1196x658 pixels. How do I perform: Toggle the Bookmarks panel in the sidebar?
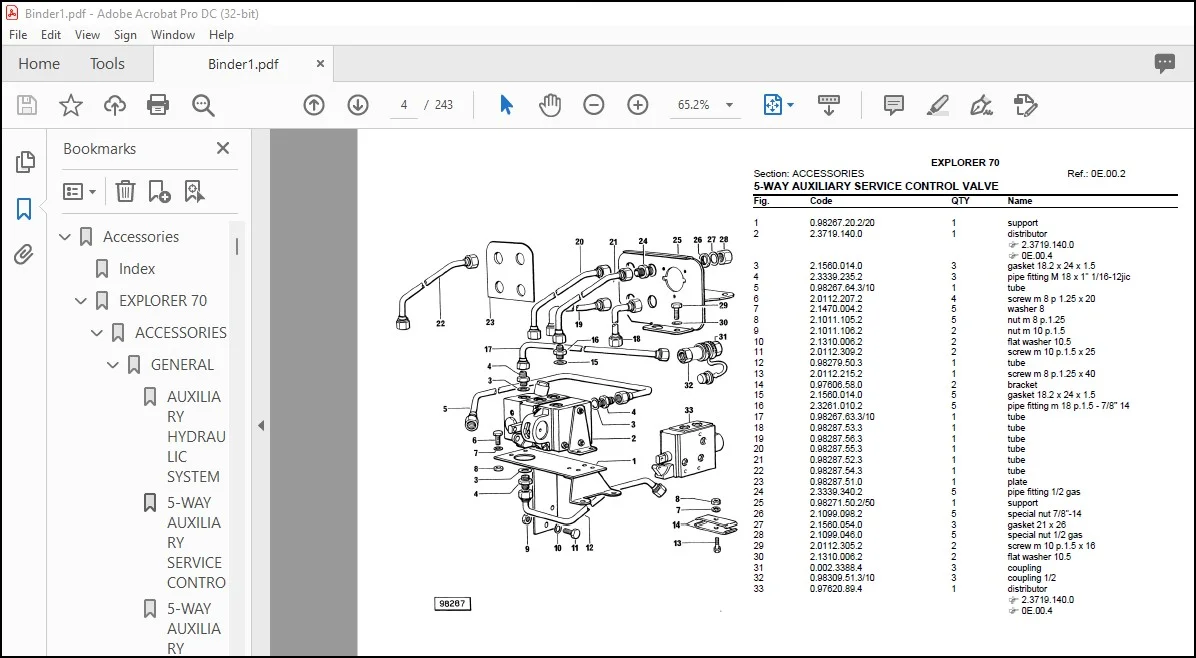pos(24,209)
